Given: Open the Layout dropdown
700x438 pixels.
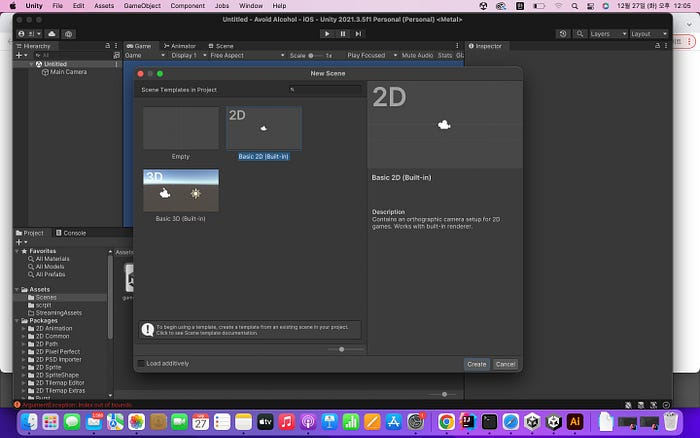Looking at the screenshot, I should 647,34.
